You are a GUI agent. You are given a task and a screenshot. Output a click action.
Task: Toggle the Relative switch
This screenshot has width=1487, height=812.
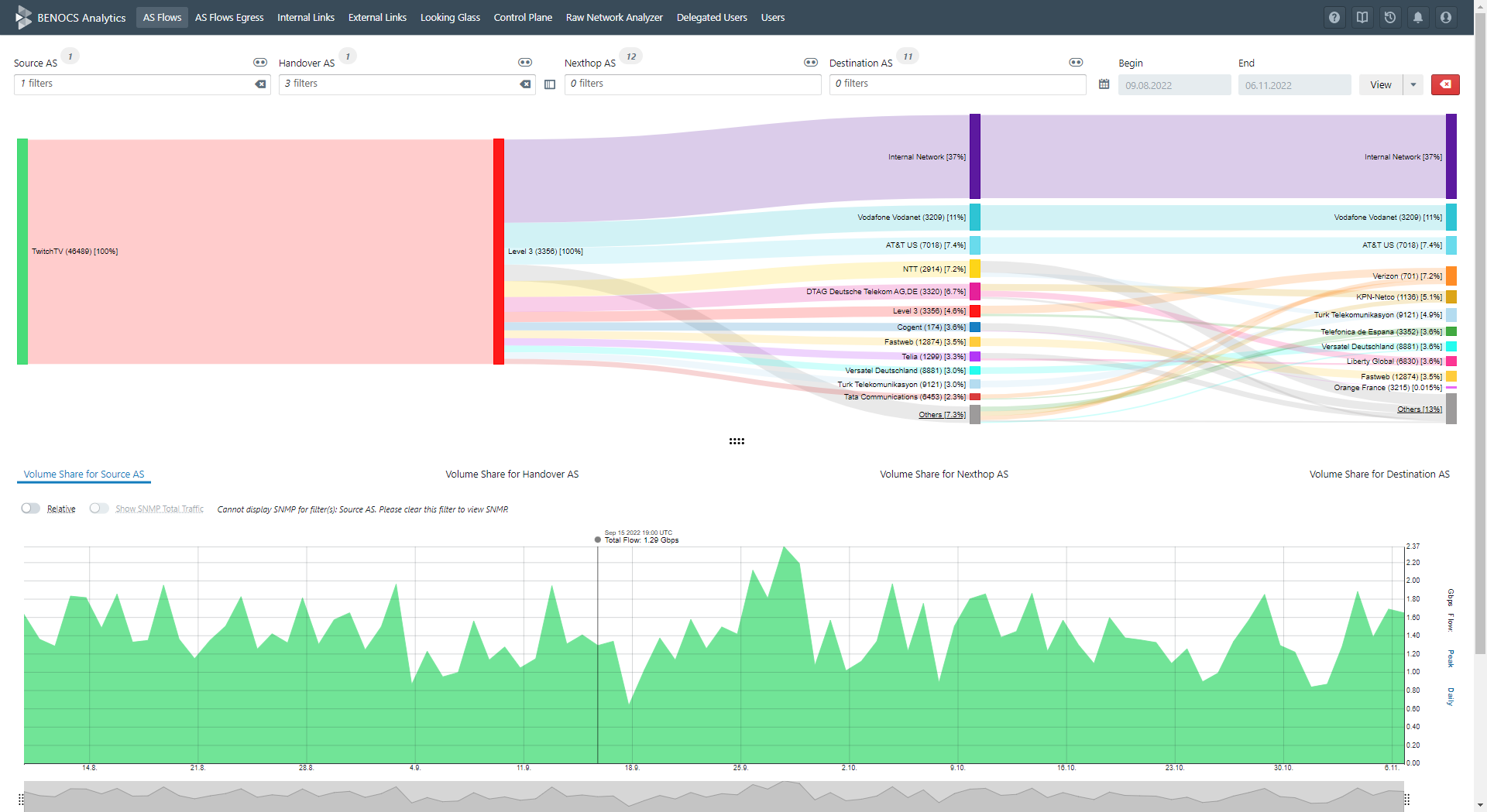click(31, 509)
